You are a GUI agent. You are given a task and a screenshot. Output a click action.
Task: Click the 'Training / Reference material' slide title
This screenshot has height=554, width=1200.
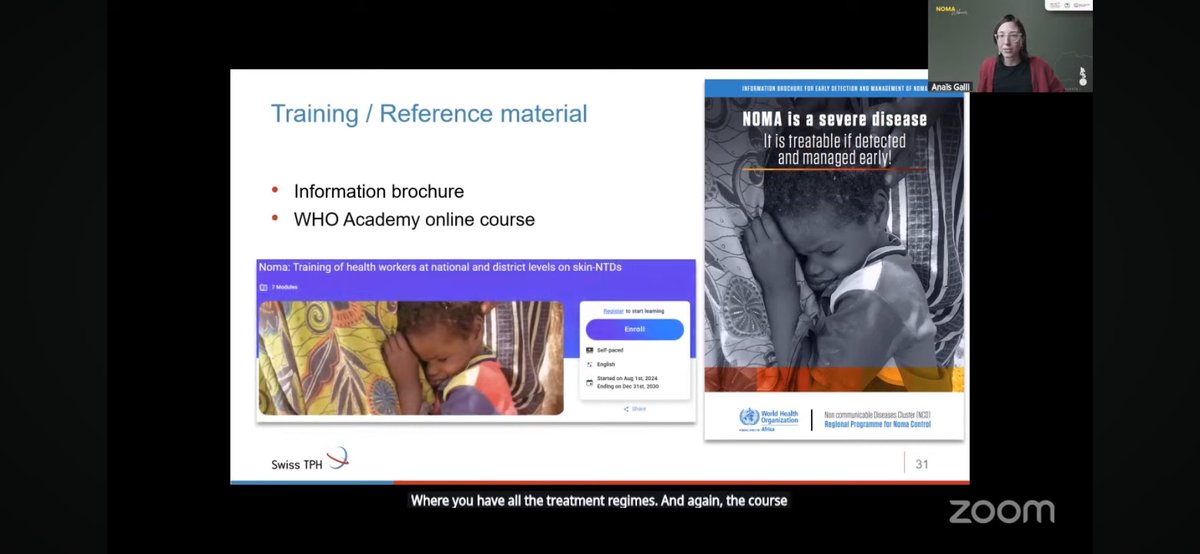pos(429,113)
